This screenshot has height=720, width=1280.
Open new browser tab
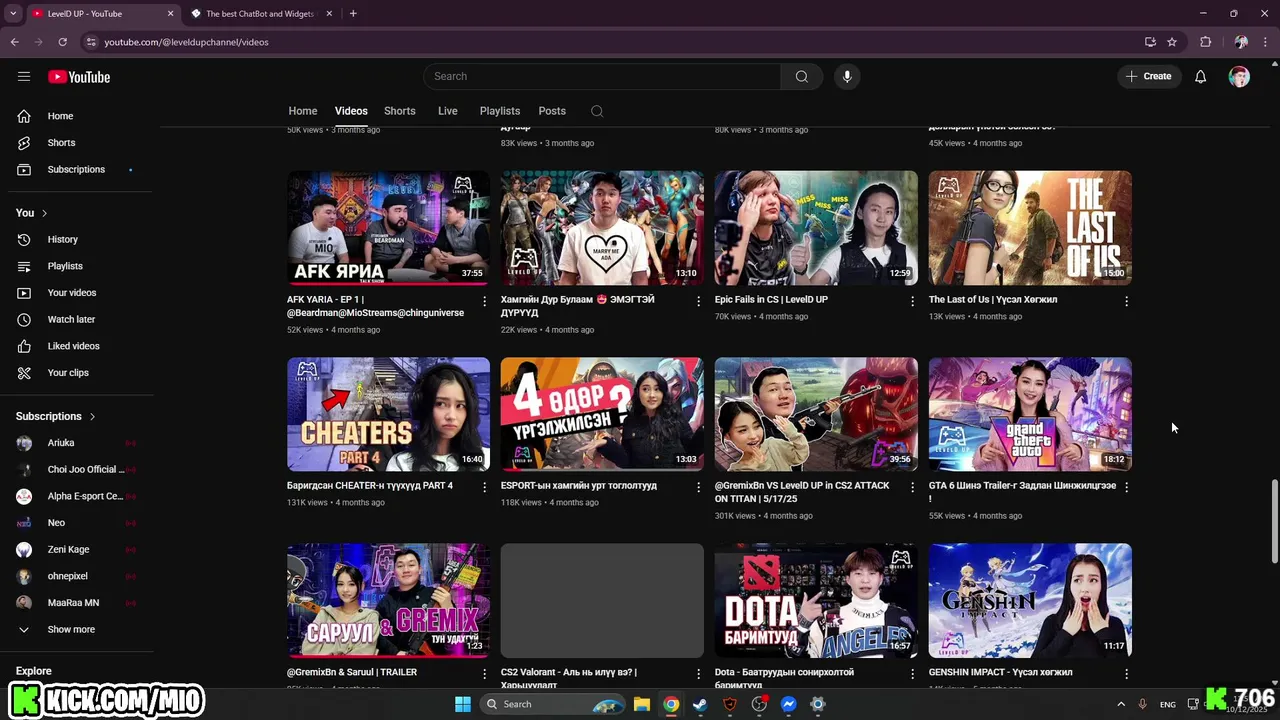point(353,14)
